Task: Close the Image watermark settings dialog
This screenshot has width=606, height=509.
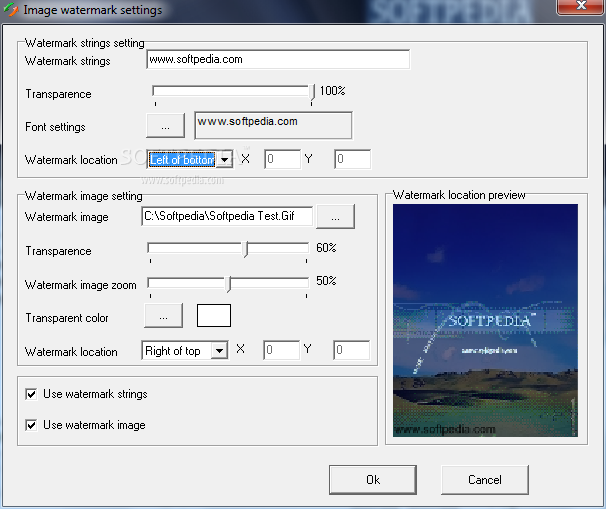Action: pos(581,7)
